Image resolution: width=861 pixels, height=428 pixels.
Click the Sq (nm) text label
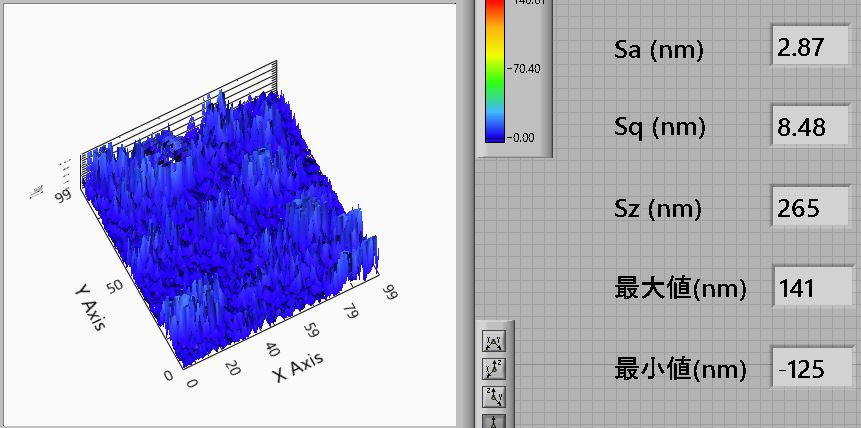click(x=659, y=128)
